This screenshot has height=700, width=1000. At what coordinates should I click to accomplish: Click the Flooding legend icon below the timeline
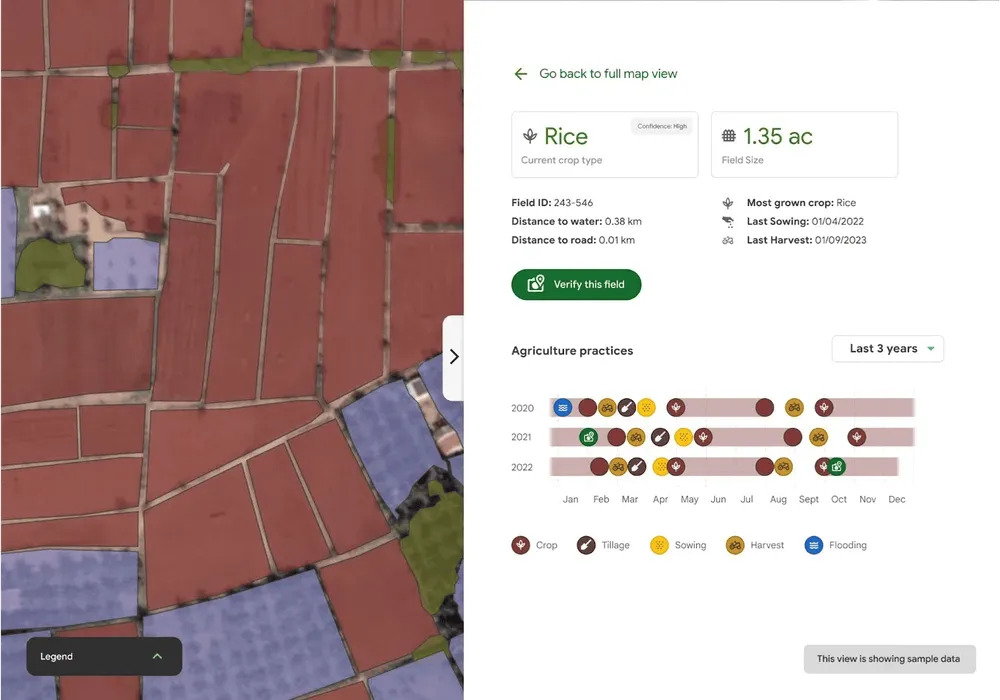pos(815,545)
